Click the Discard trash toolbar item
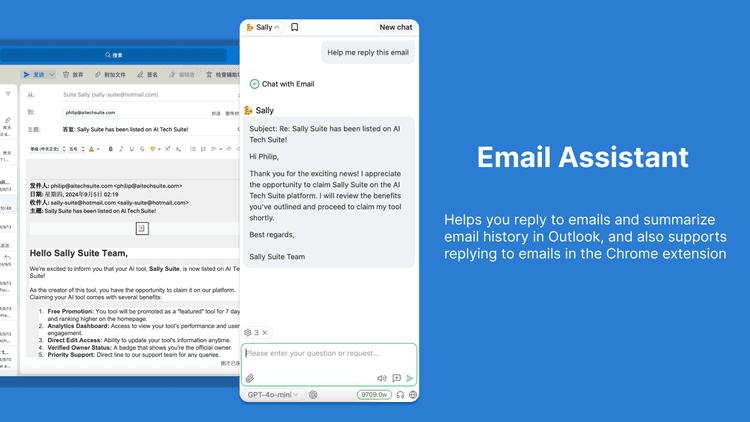The height and width of the screenshot is (422, 750). click(x=73, y=75)
